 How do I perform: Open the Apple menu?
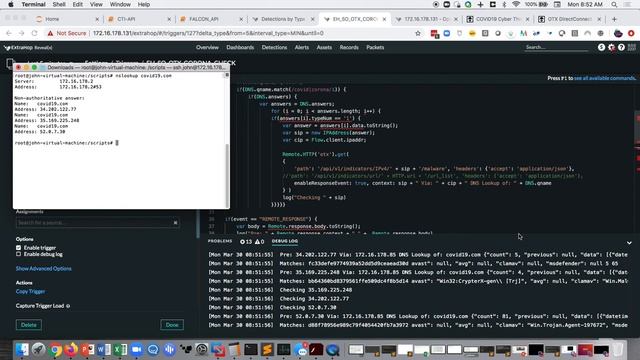coord(11,4)
